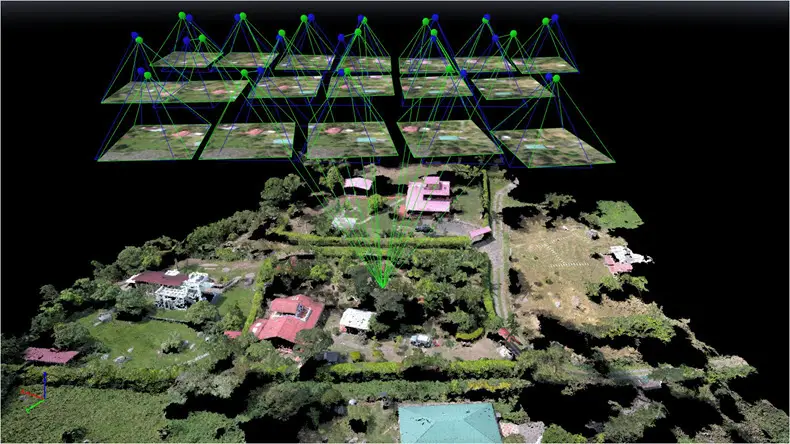
Task: Select the red-roofed house in the center
Action: tap(288, 317)
